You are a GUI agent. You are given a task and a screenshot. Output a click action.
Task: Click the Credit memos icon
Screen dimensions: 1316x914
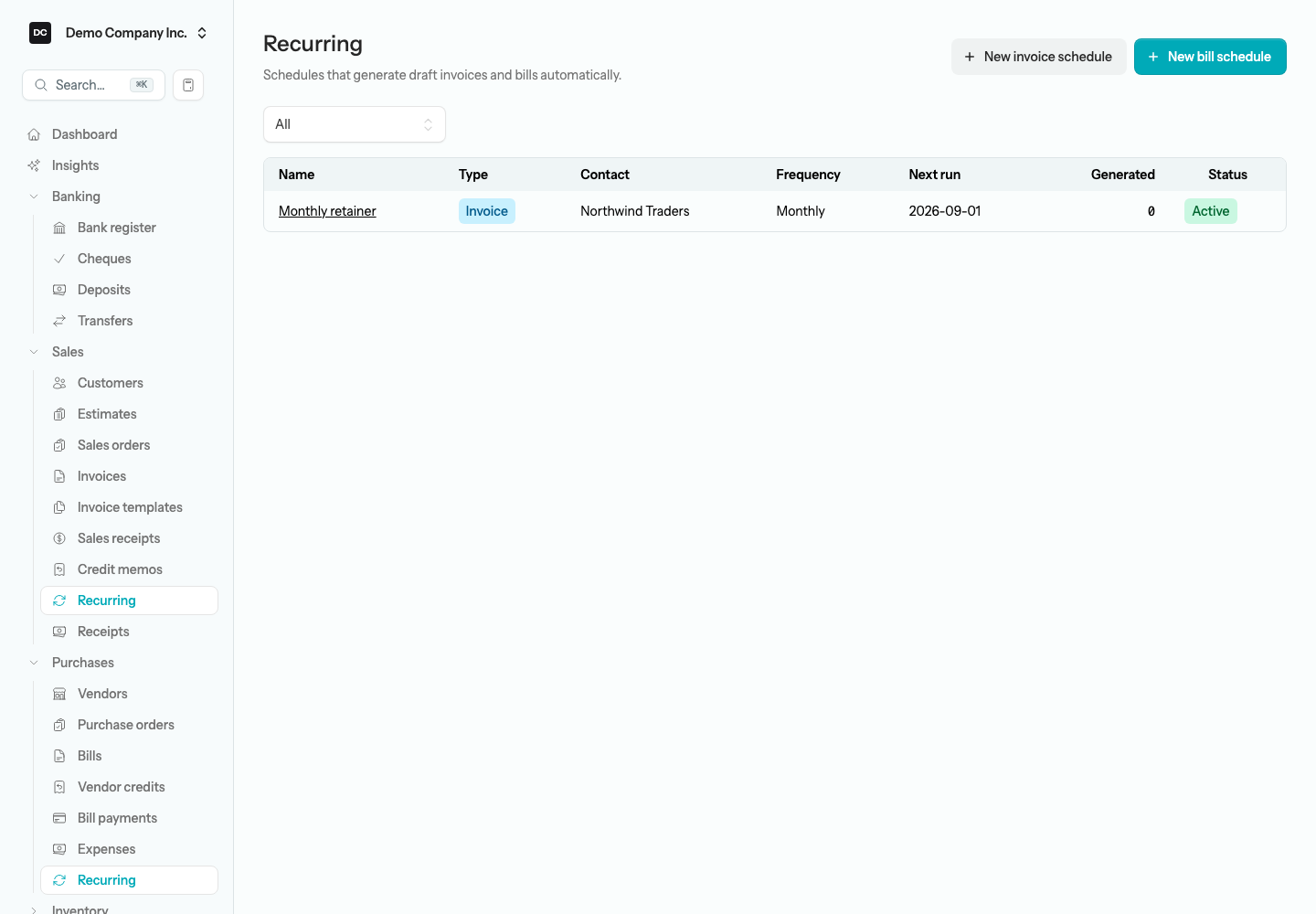click(59, 569)
